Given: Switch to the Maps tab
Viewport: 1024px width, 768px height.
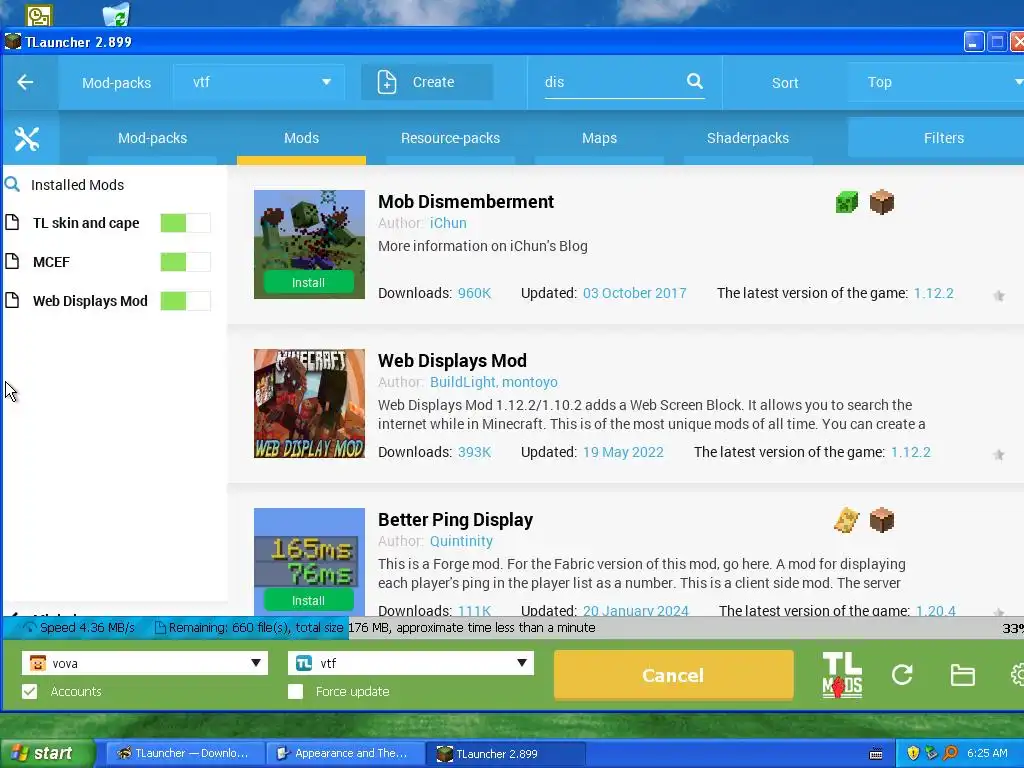Looking at the screenshot, I should tap(599, 138).
